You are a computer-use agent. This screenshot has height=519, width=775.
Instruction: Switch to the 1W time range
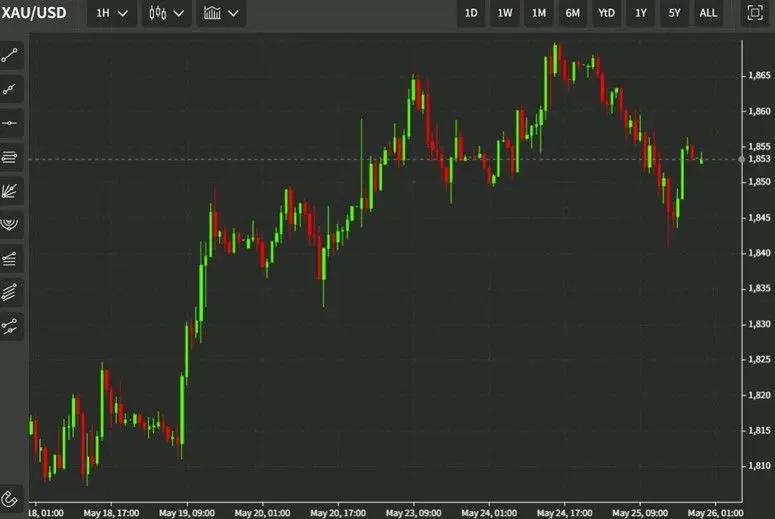[505, 13]
